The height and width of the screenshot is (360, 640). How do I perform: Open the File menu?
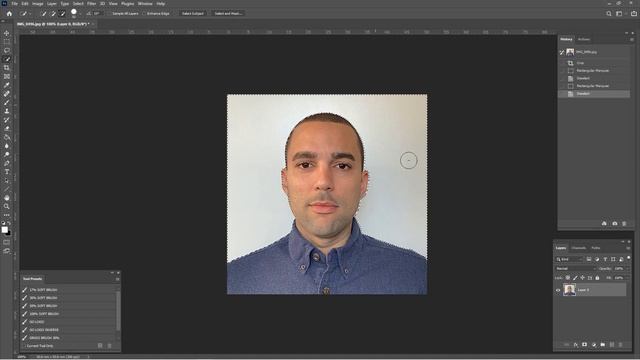click(14, 4)
